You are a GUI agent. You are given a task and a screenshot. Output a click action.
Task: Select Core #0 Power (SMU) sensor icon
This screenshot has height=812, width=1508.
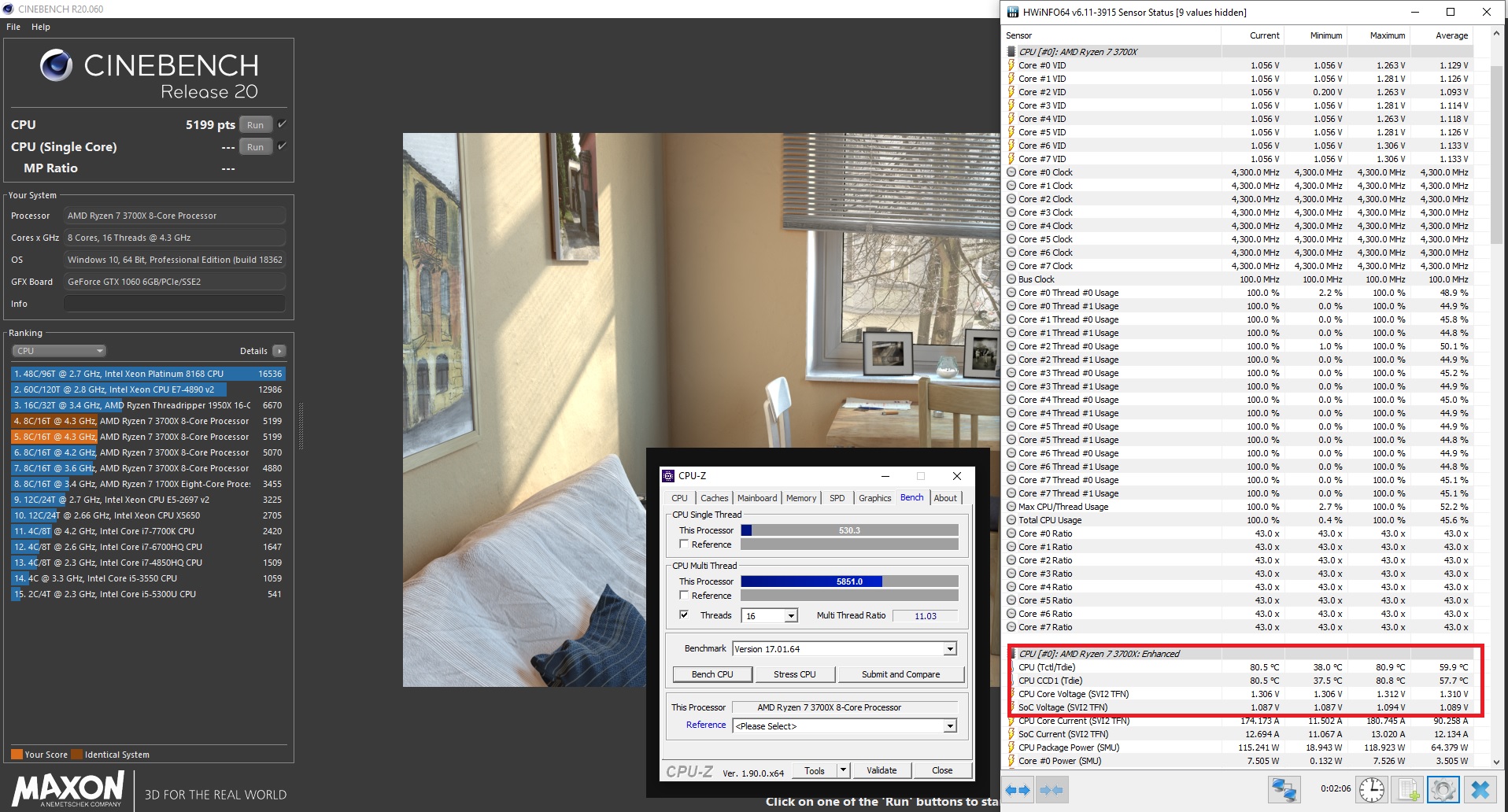1011,761
